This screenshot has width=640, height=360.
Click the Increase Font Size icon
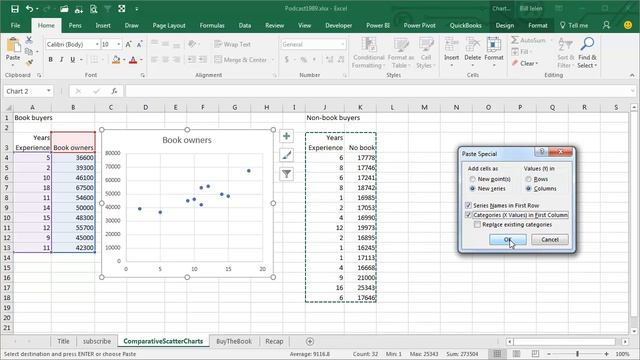point(128,44)
